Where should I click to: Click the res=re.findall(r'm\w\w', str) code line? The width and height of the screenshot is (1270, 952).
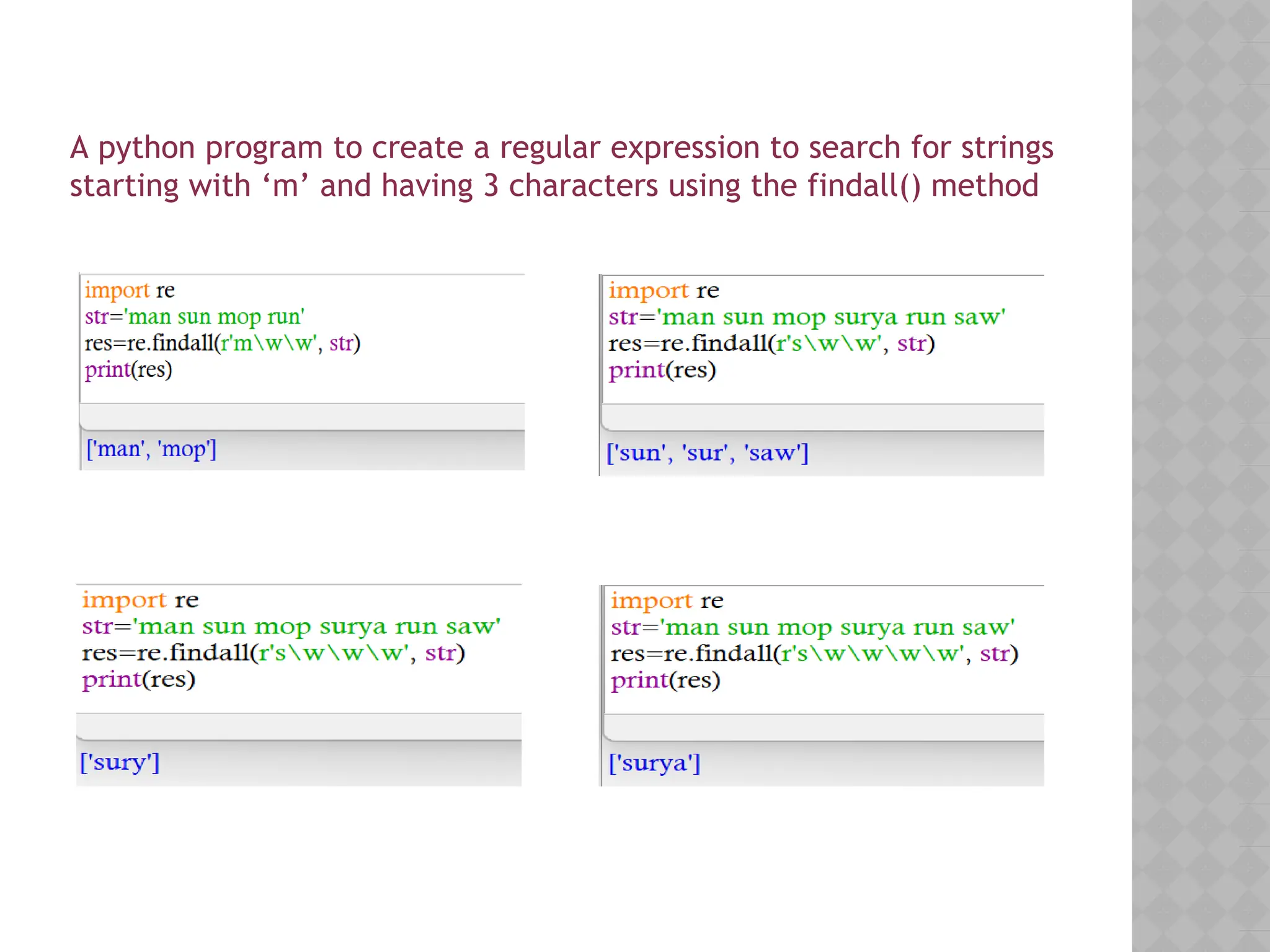[223, 343]
